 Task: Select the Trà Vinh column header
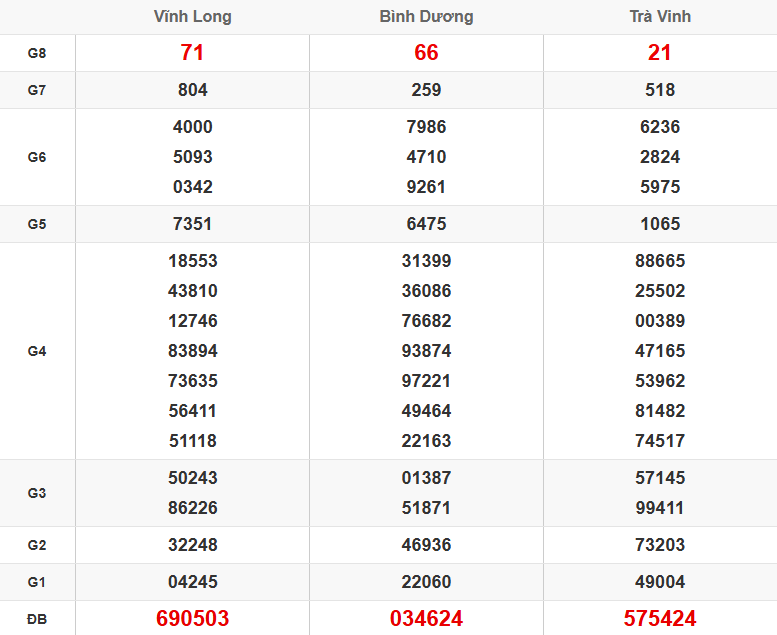[x=660, y=16]
